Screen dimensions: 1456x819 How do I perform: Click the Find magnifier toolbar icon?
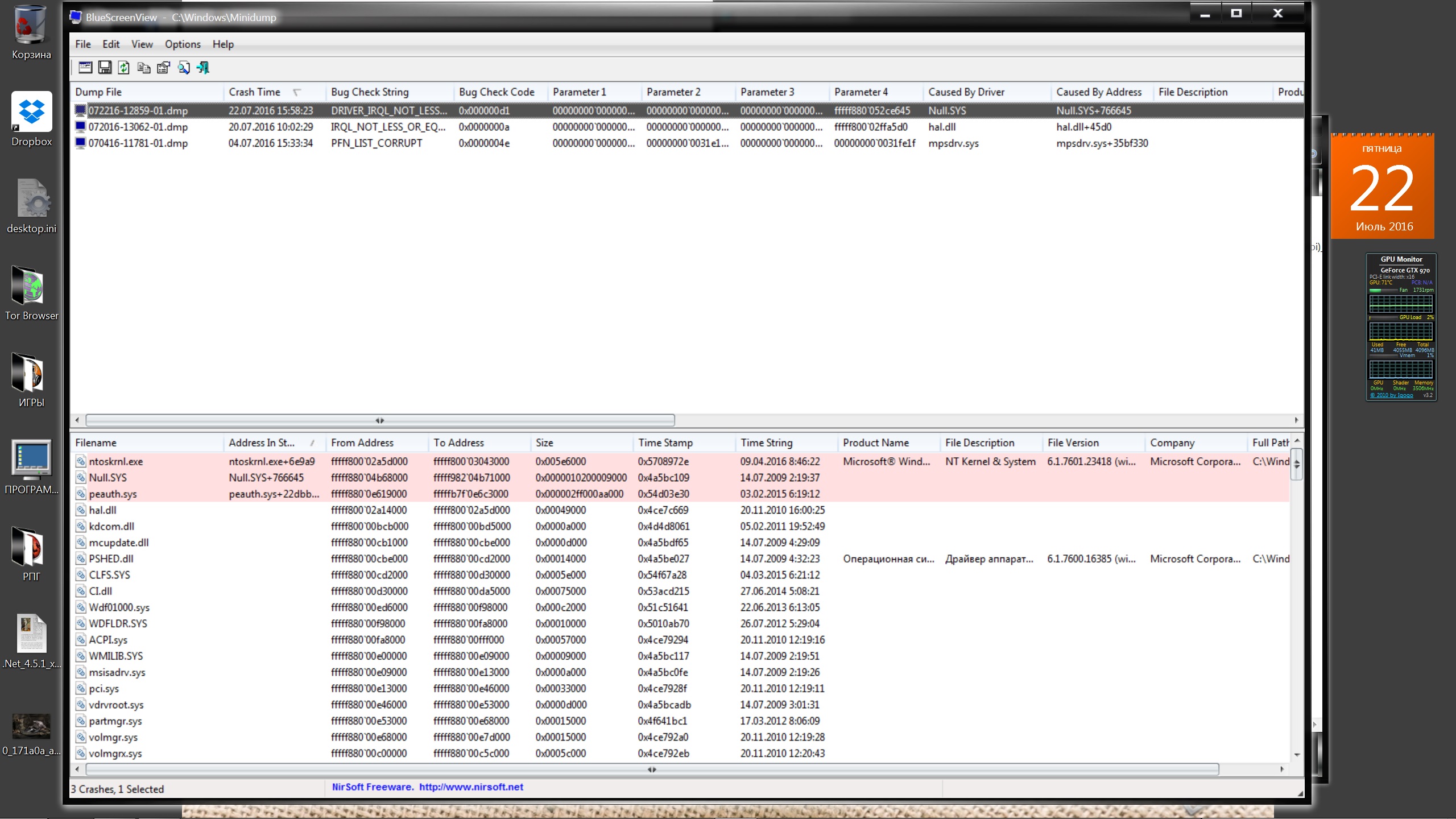[183, 68]
